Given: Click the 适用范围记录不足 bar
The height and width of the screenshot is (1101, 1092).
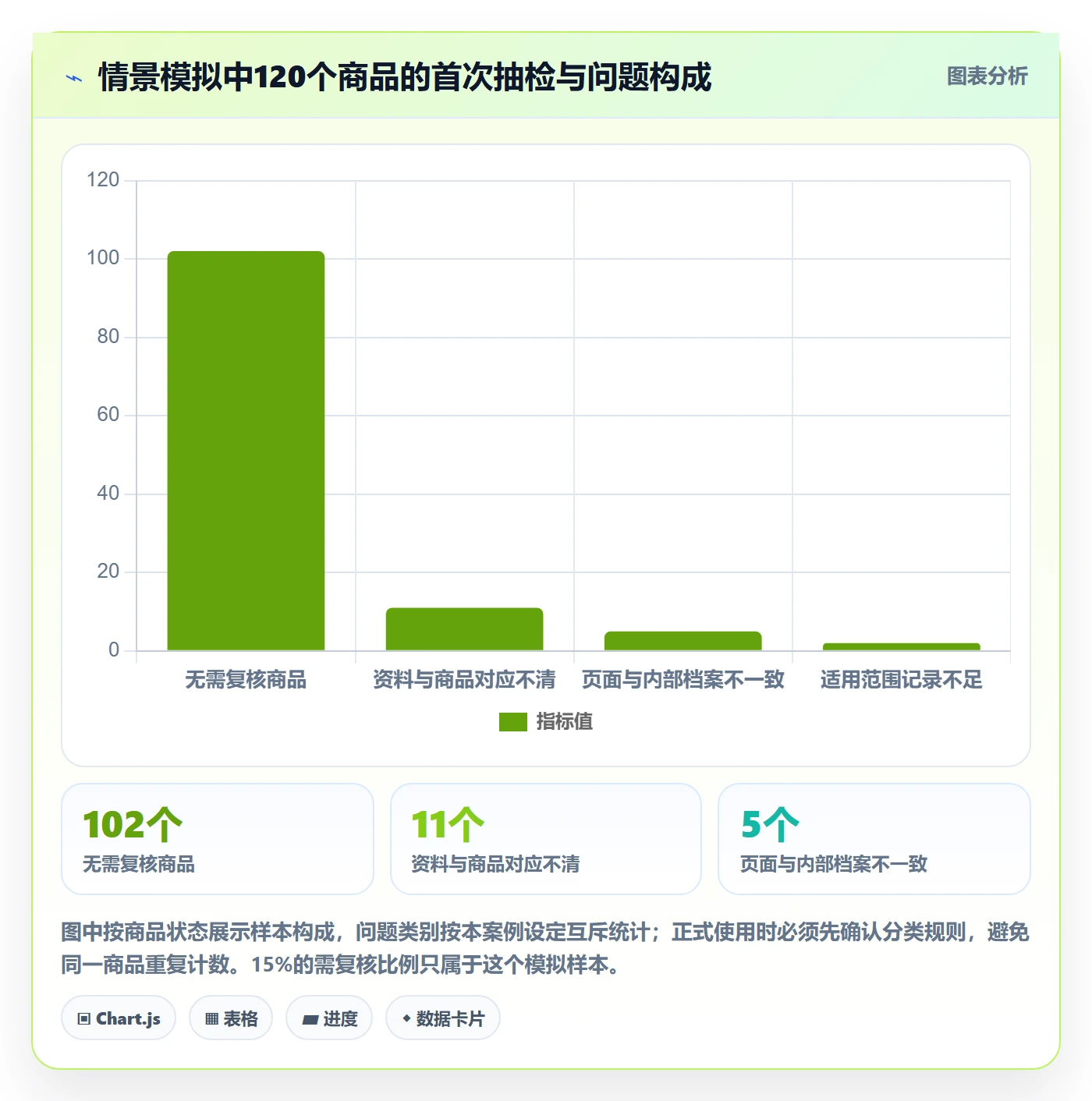Looking at the screenshot, I should 901,646.
